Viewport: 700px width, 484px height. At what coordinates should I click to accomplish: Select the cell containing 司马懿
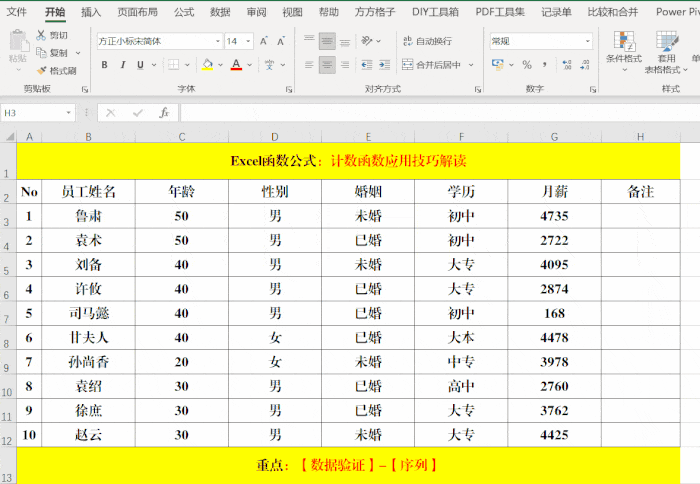click(88, 313)
